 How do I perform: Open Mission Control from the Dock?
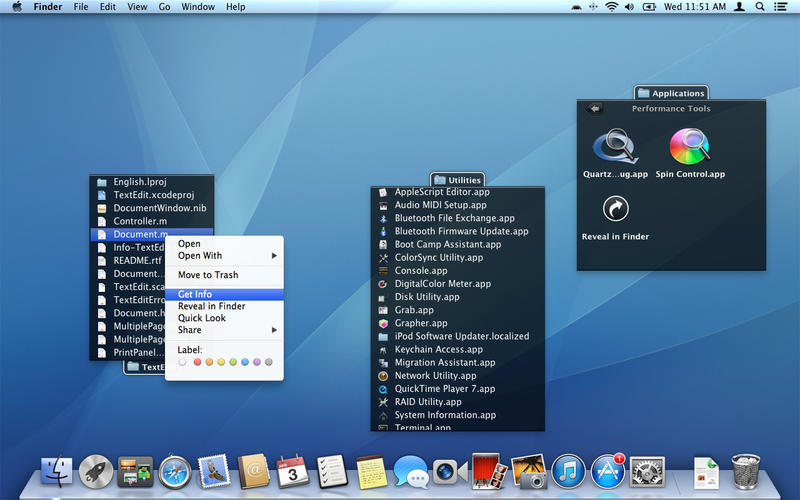(x=135, y=472)
